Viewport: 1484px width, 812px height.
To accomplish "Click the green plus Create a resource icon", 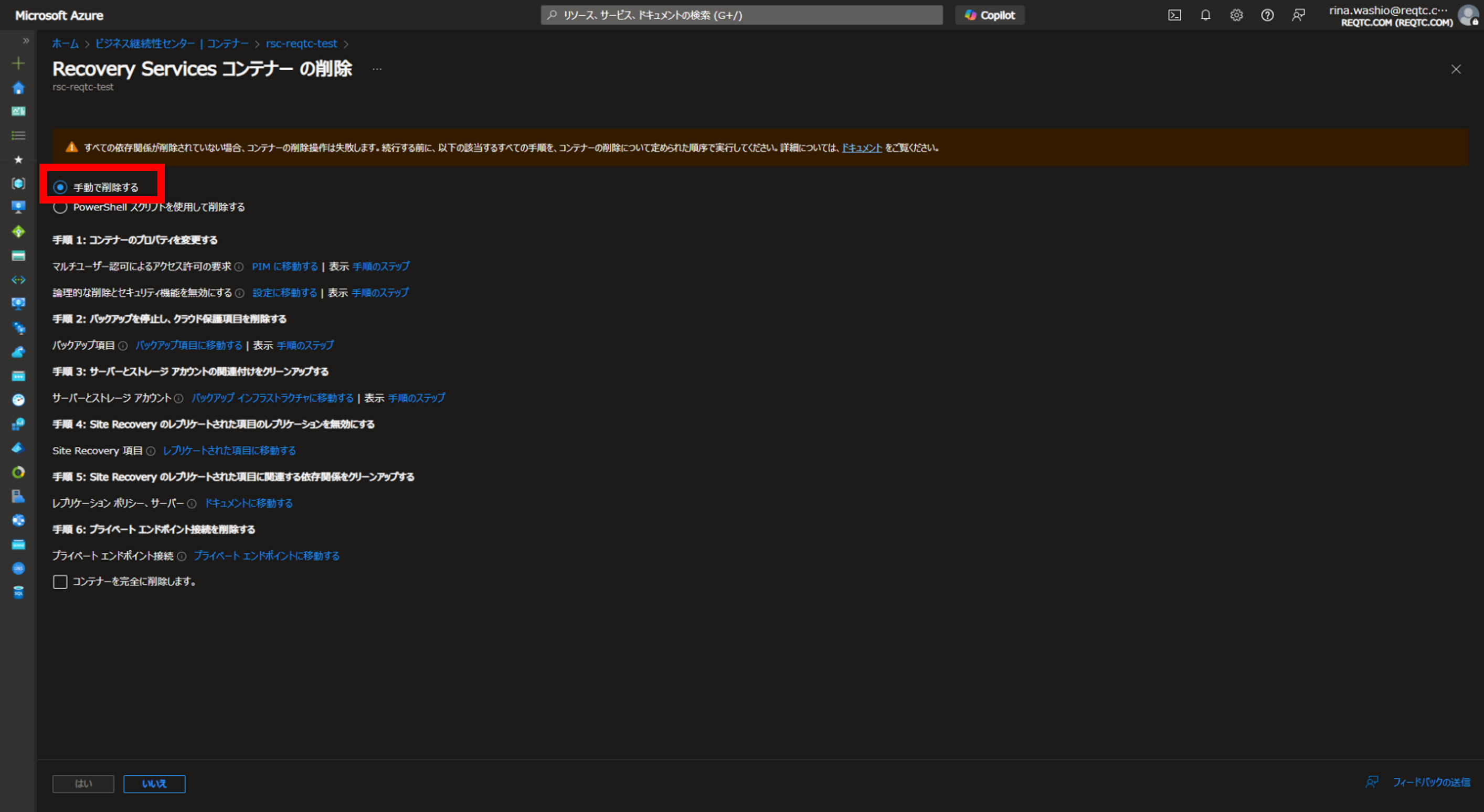I will point(18,63).
